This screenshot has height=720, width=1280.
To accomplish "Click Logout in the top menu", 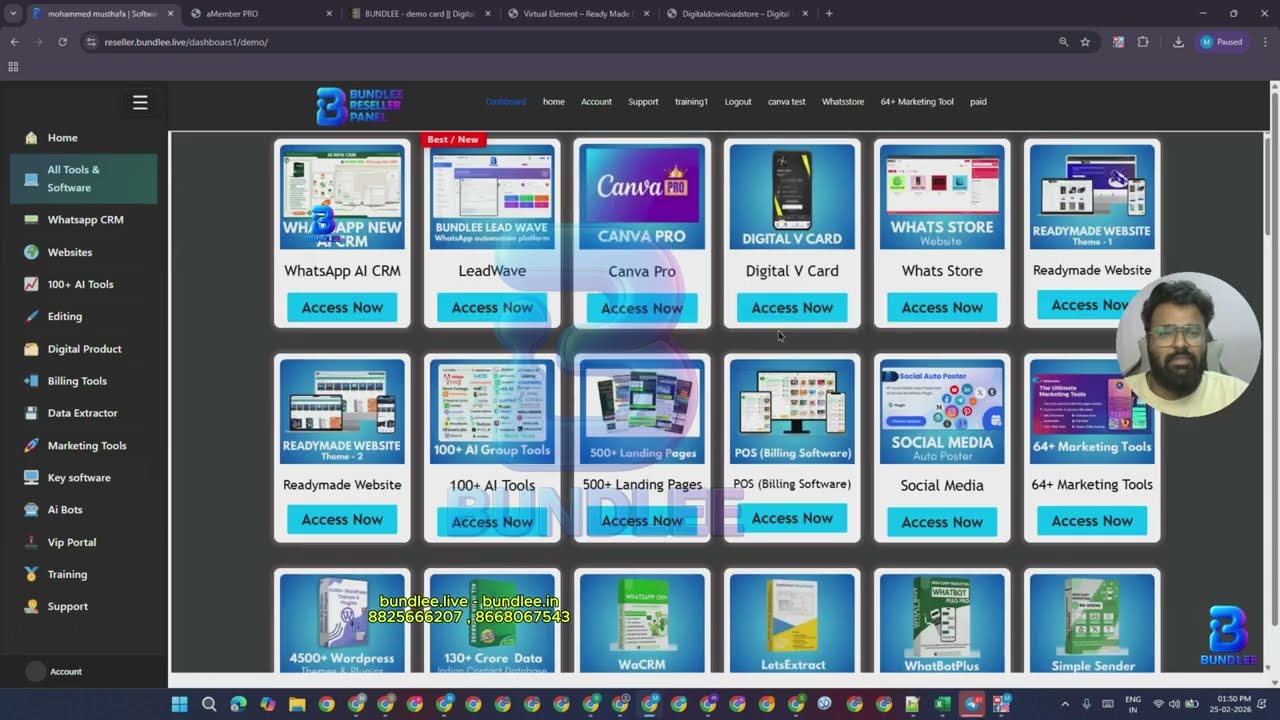I will pyautogui.click(x=738, y=102).
